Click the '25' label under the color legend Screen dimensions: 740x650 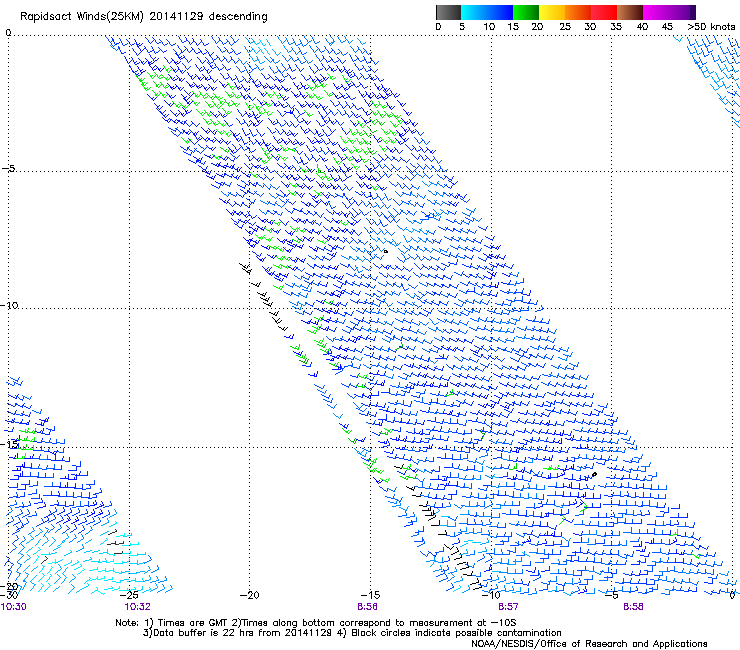(565, 27)
